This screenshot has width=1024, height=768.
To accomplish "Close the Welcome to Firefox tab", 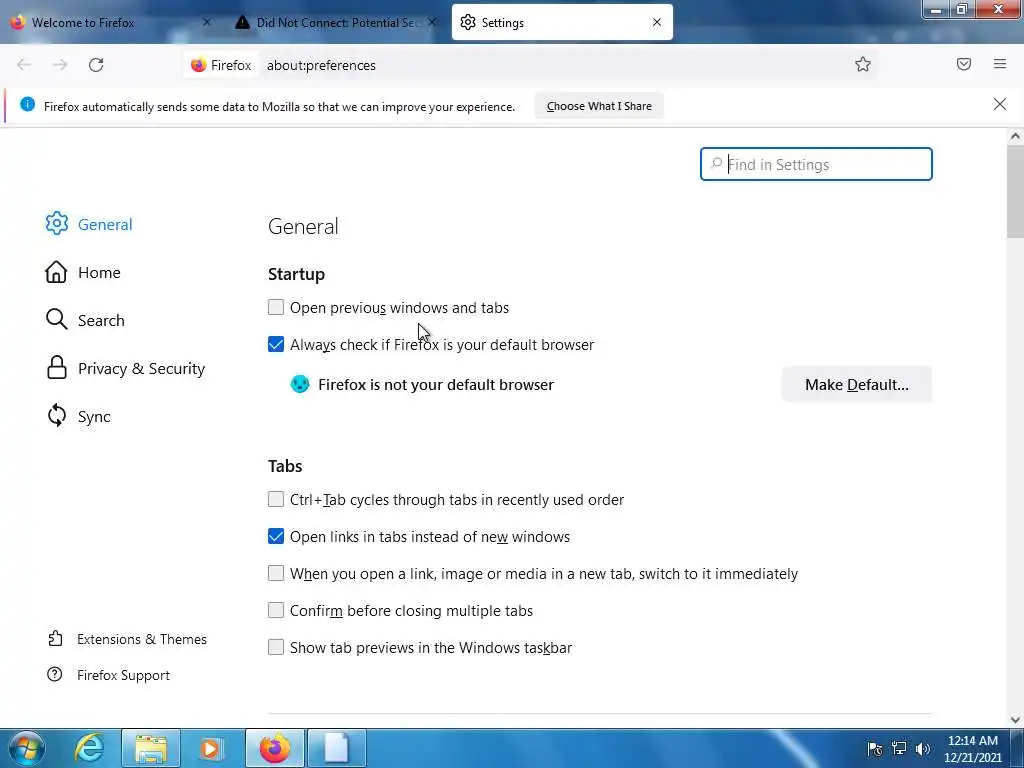I will [206, 22].
